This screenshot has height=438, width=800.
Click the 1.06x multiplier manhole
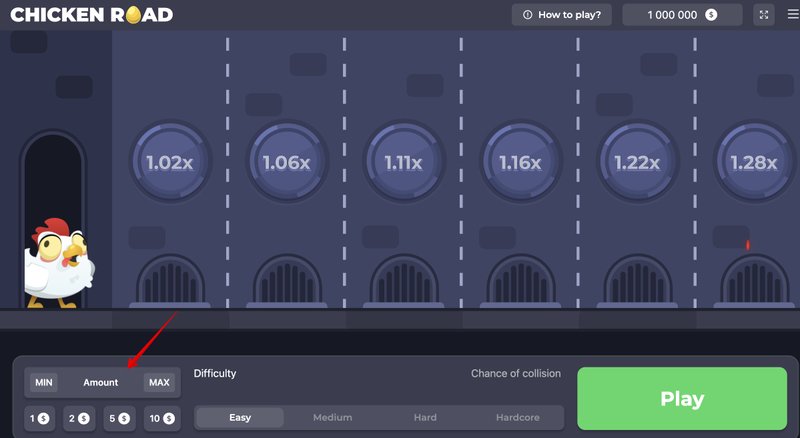(x=286, y=162)
